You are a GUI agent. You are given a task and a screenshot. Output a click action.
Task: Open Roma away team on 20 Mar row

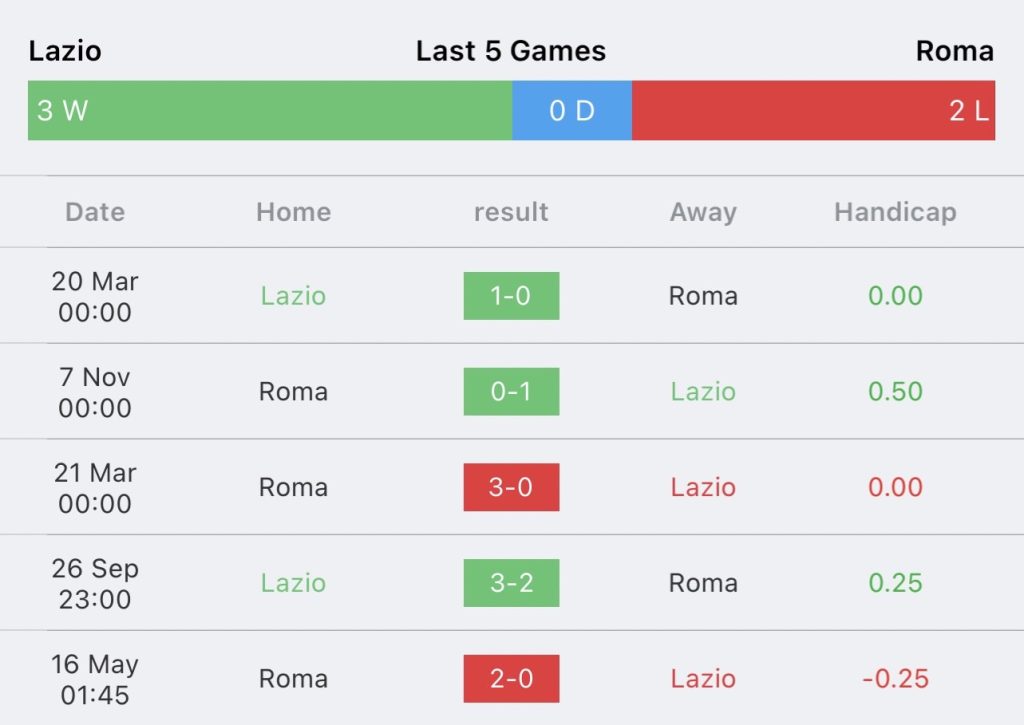pos(703,296)
